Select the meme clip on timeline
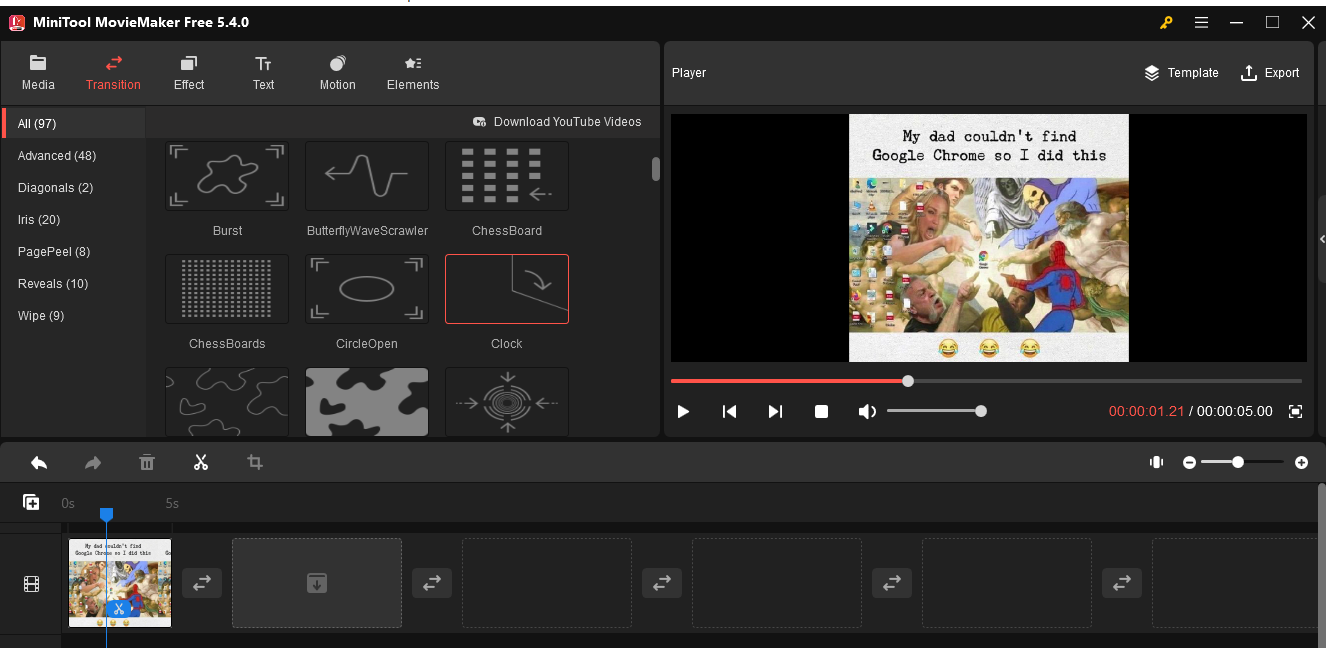Viewport: 1326px width, 648px height. point(120,583)
